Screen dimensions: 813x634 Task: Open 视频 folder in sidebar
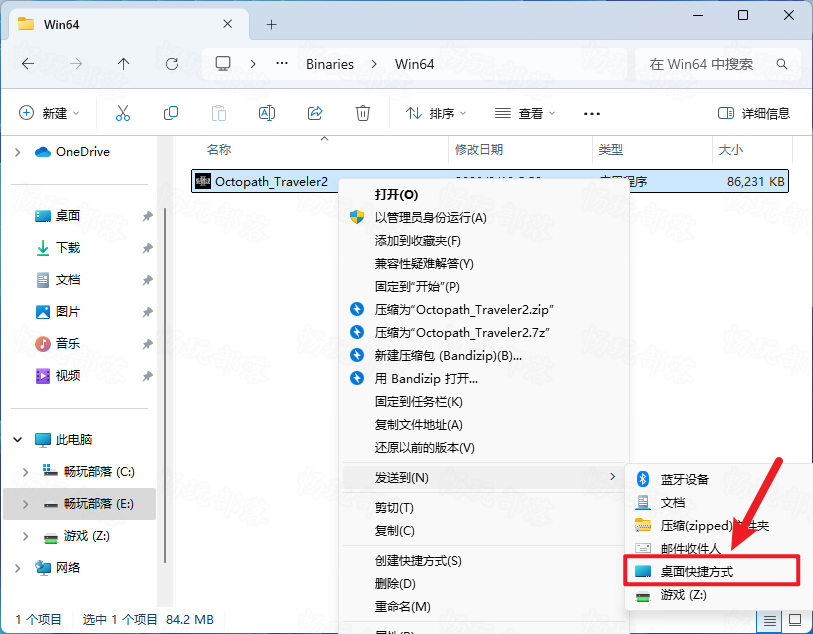coord(67,375)
